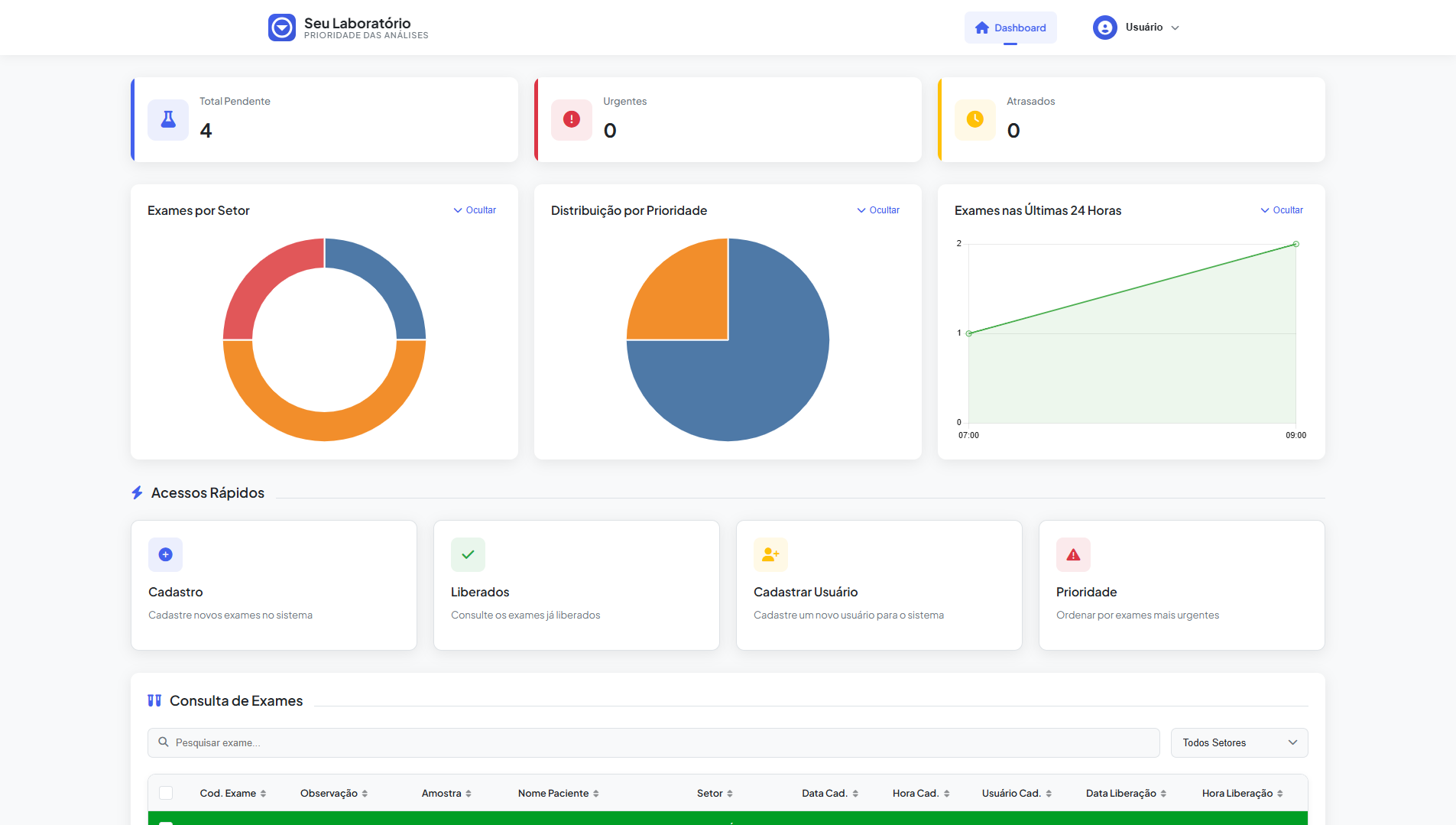Click the red warning Prioridade icon
The width and height of the screenshot is (1456, 825).
tap(1073, 554)
